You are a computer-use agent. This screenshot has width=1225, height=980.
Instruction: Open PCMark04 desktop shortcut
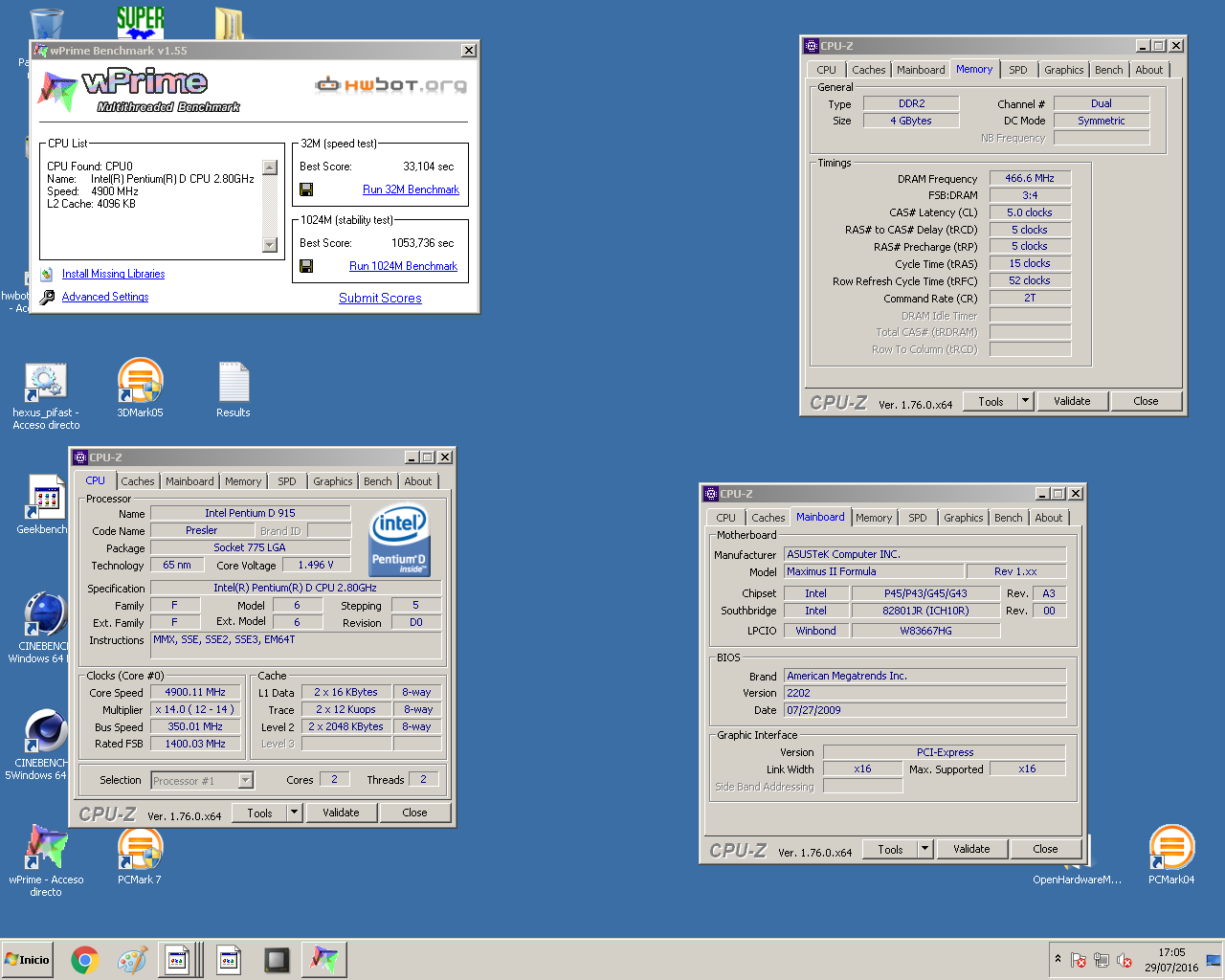click(1171, 855)
